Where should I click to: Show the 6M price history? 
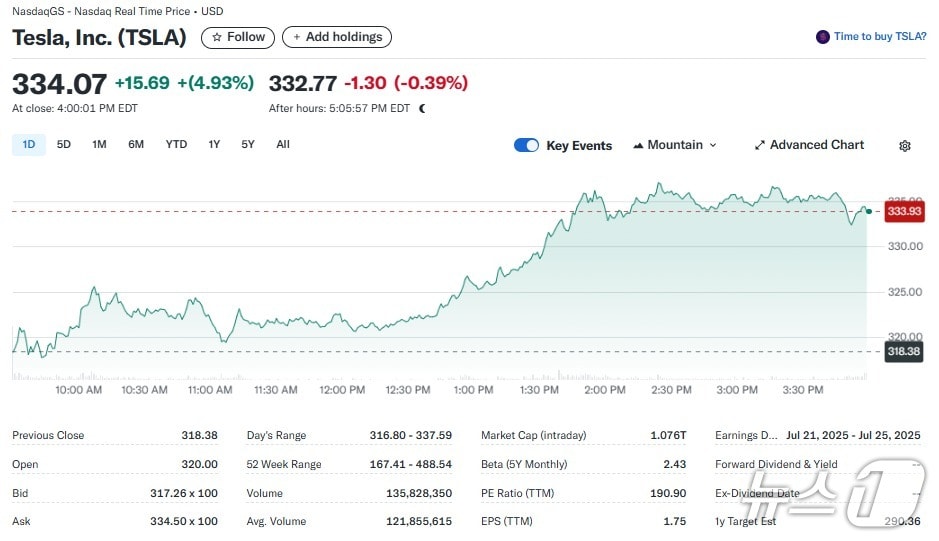(x=136, y=145)
